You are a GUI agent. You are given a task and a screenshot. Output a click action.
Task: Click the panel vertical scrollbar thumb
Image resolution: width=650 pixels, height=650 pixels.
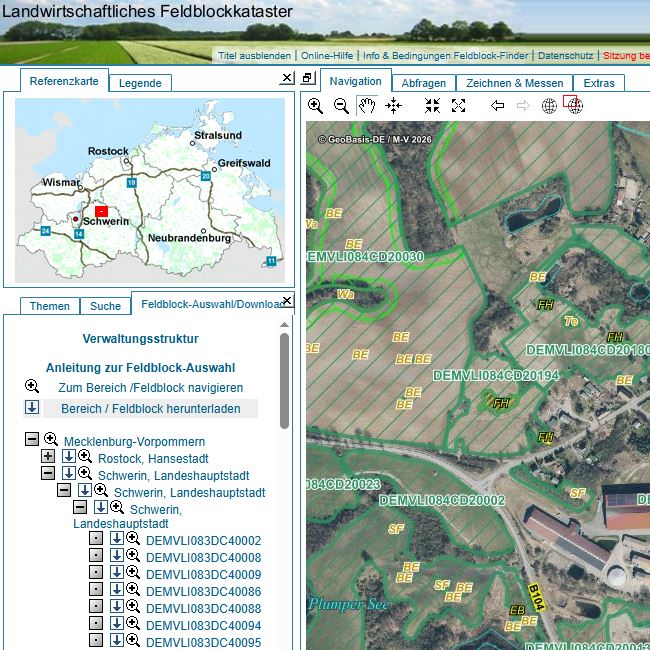284,381
